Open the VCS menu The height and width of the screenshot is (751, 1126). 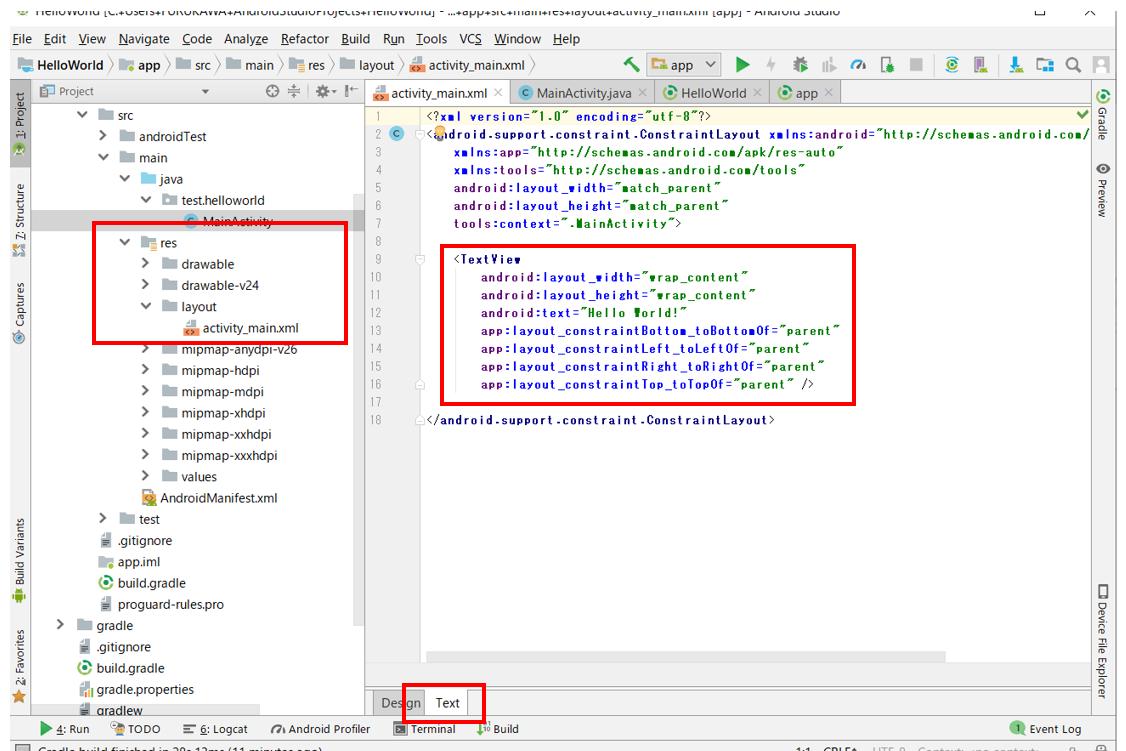[x=470, y=39]
